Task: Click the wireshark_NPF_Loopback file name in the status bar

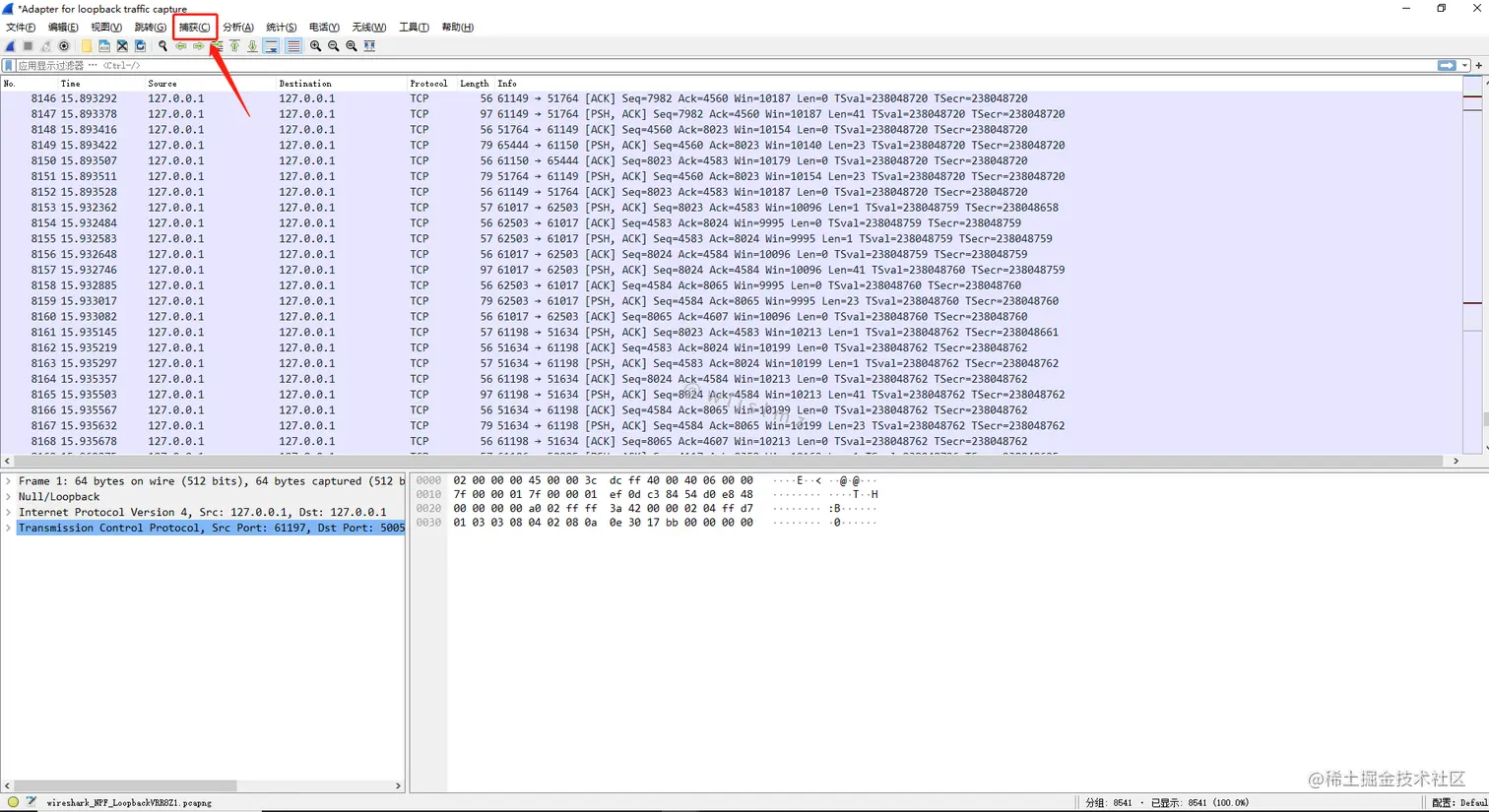Action: click(129, 803)
